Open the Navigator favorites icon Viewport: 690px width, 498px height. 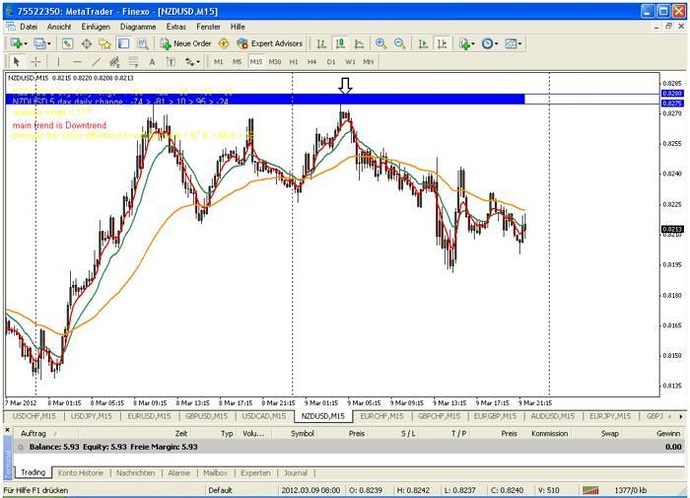tap(105, 44)
